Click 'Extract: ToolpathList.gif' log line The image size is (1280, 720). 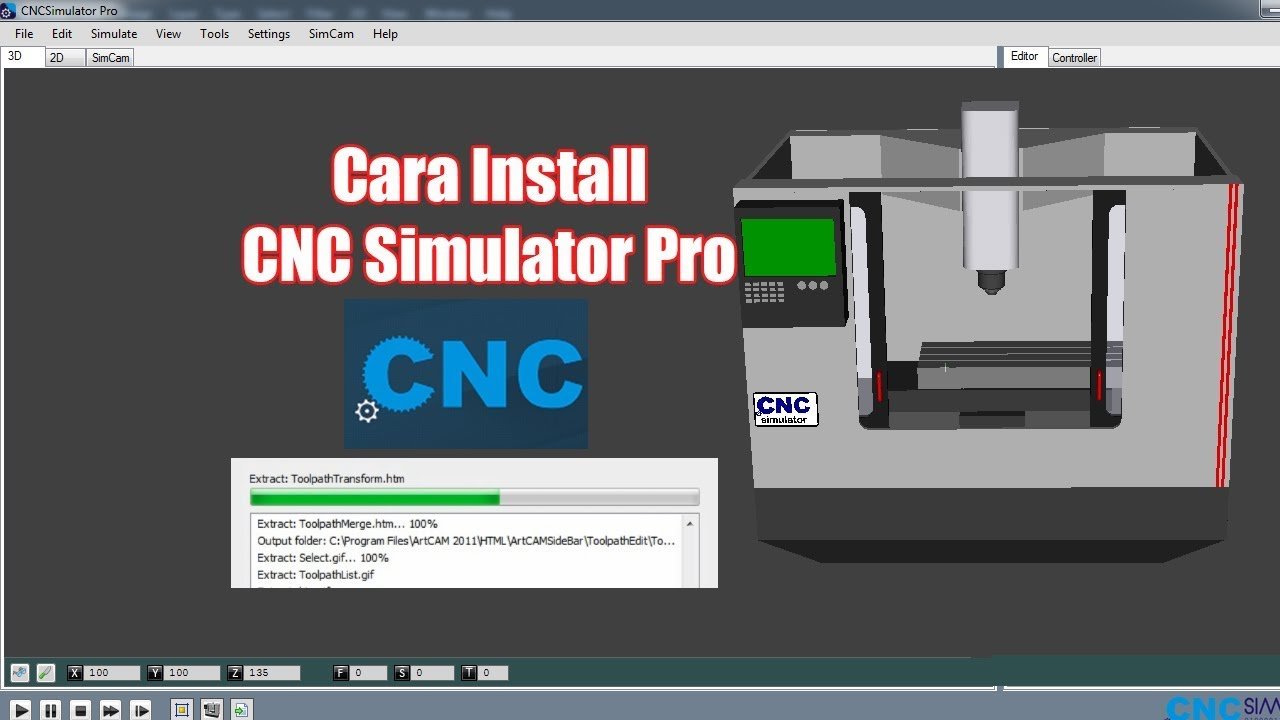(x=315, y=575)
